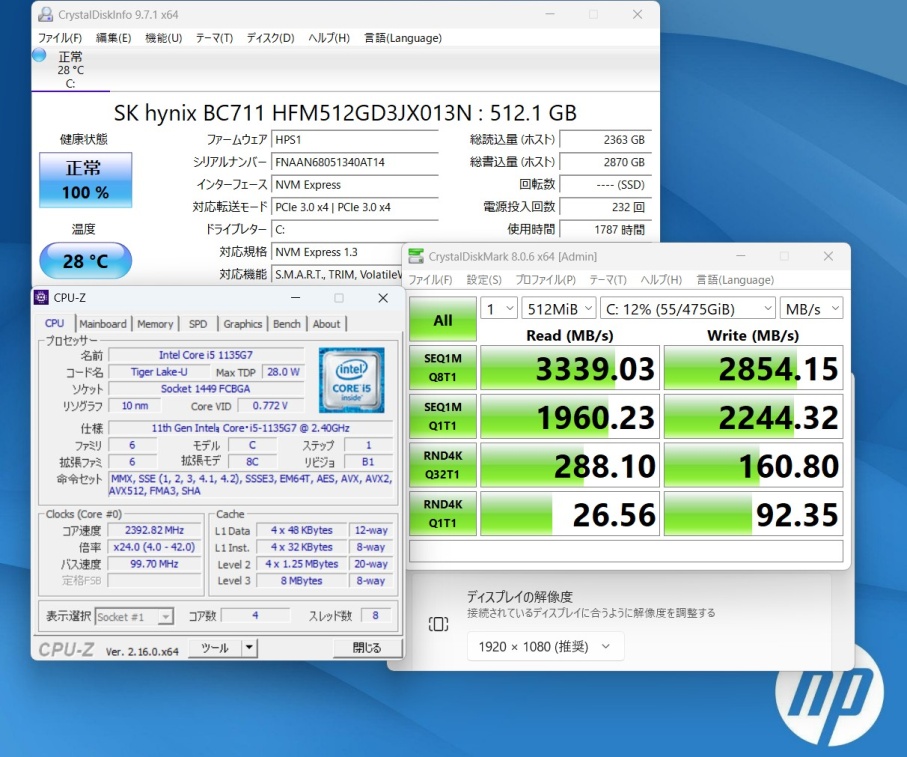This screenshot has width=907, height=757.
Task: Click the 閉じる button in CPU-Z
Action: [367, 648]
